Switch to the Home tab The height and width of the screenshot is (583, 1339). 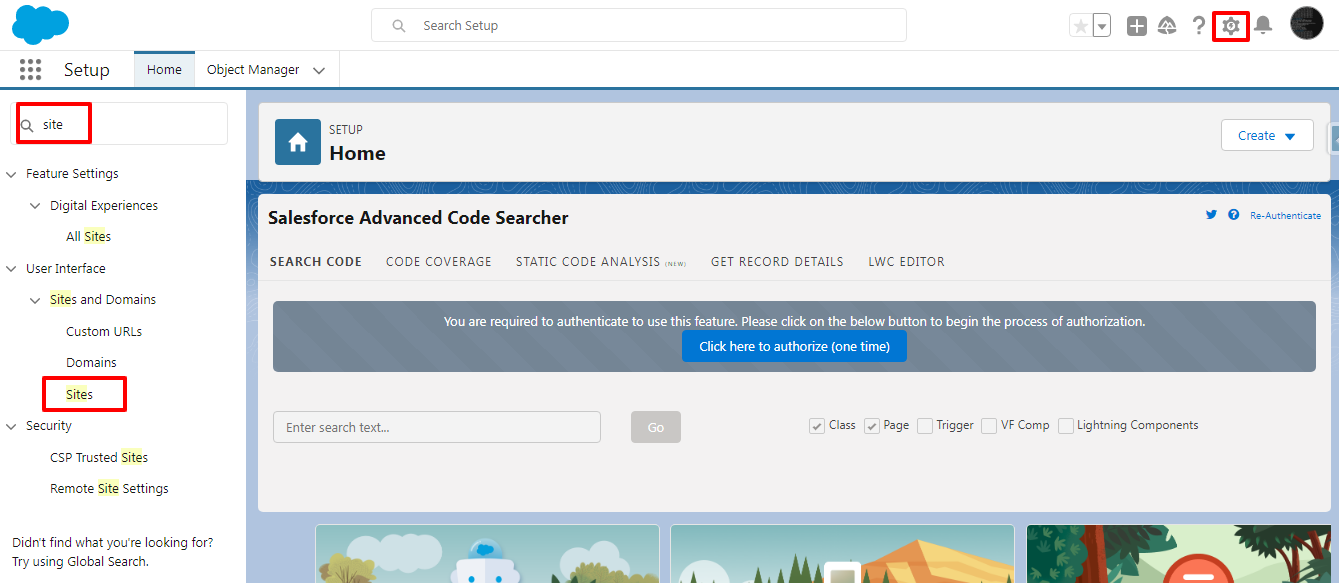(164, 69)
